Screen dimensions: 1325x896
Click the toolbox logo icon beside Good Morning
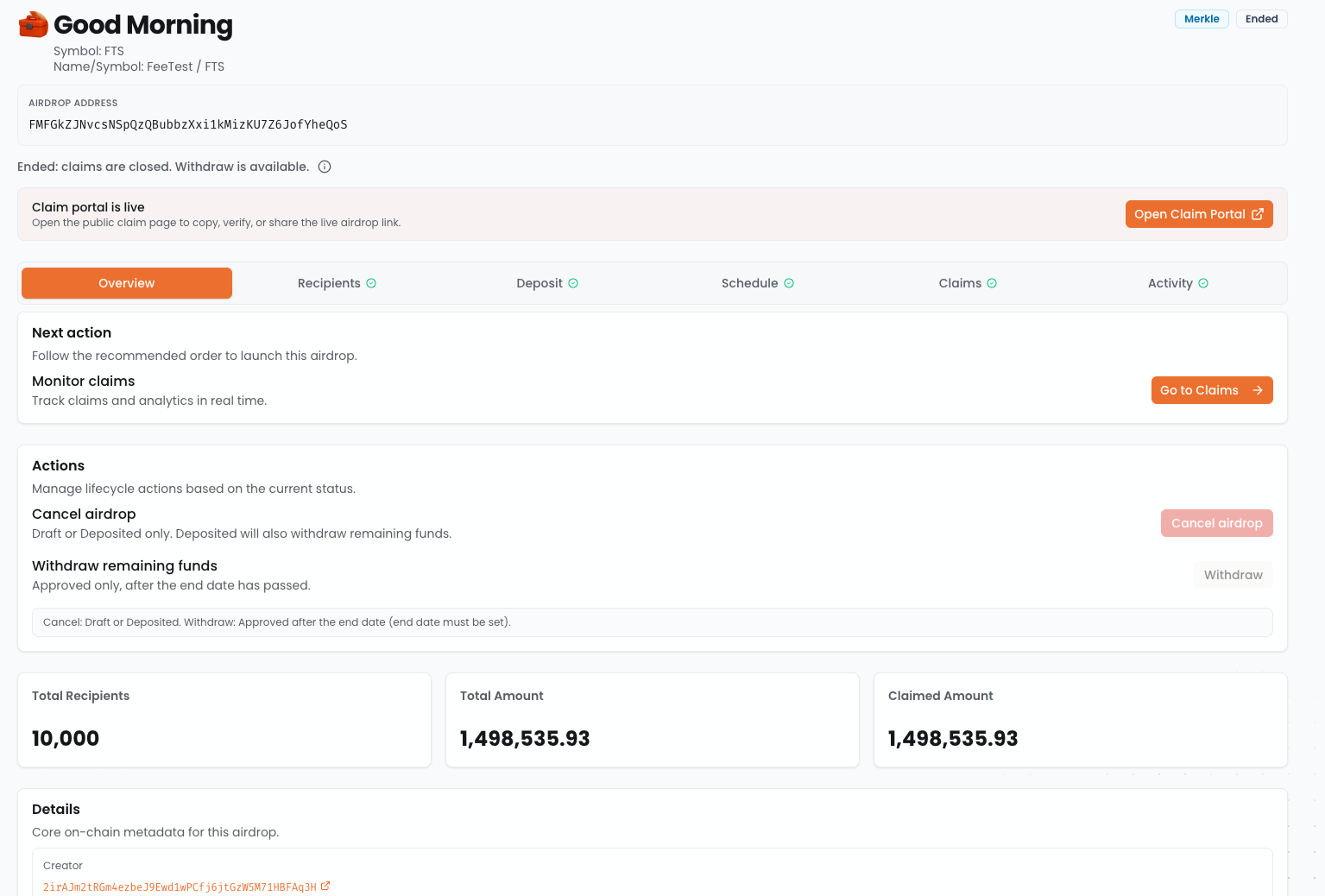pos(34,25)
